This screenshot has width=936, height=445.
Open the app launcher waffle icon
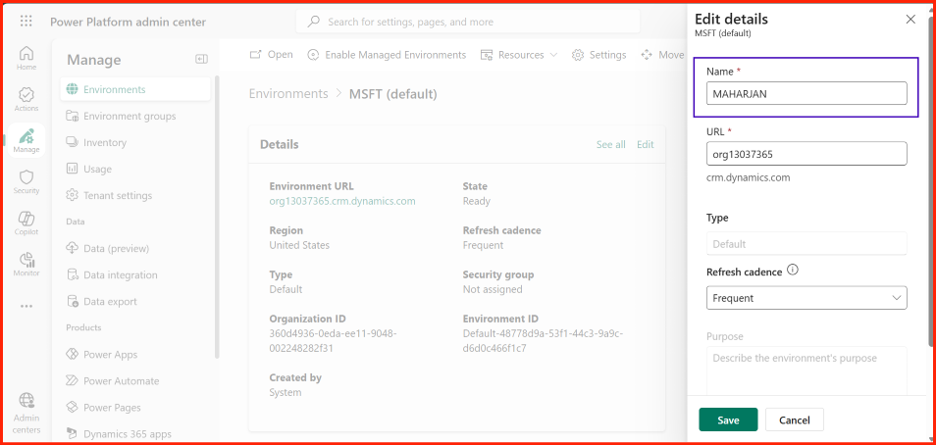26,22
